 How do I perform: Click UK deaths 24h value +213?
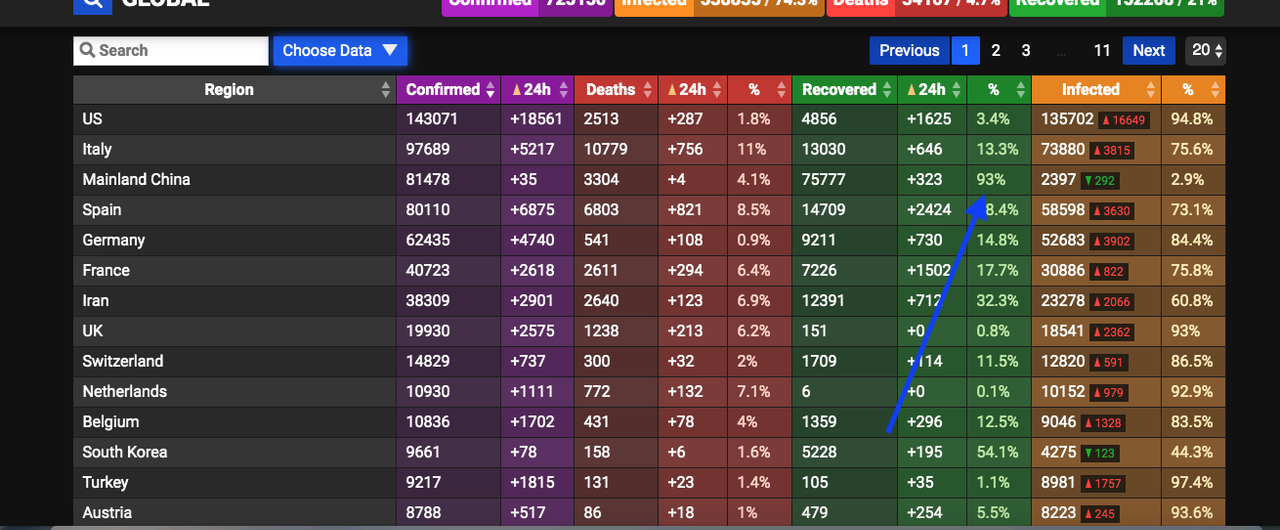click(685, 331)
